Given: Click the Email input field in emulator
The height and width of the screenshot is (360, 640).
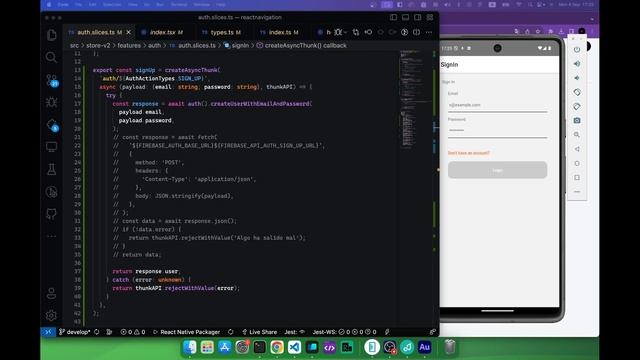Looking at the screenshot, I should pos(497,105).
